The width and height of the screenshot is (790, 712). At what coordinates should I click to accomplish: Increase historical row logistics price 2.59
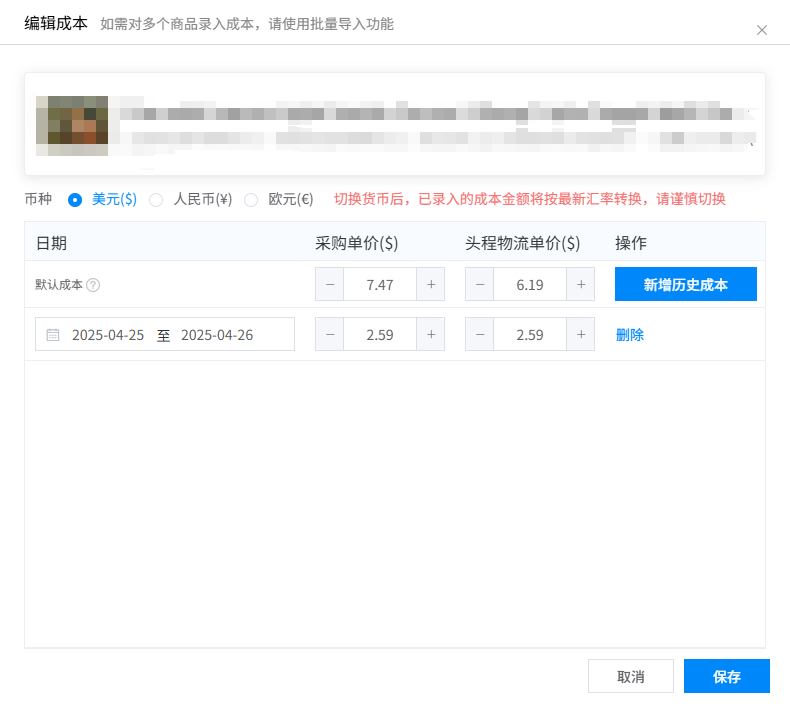tap(580, 335)
